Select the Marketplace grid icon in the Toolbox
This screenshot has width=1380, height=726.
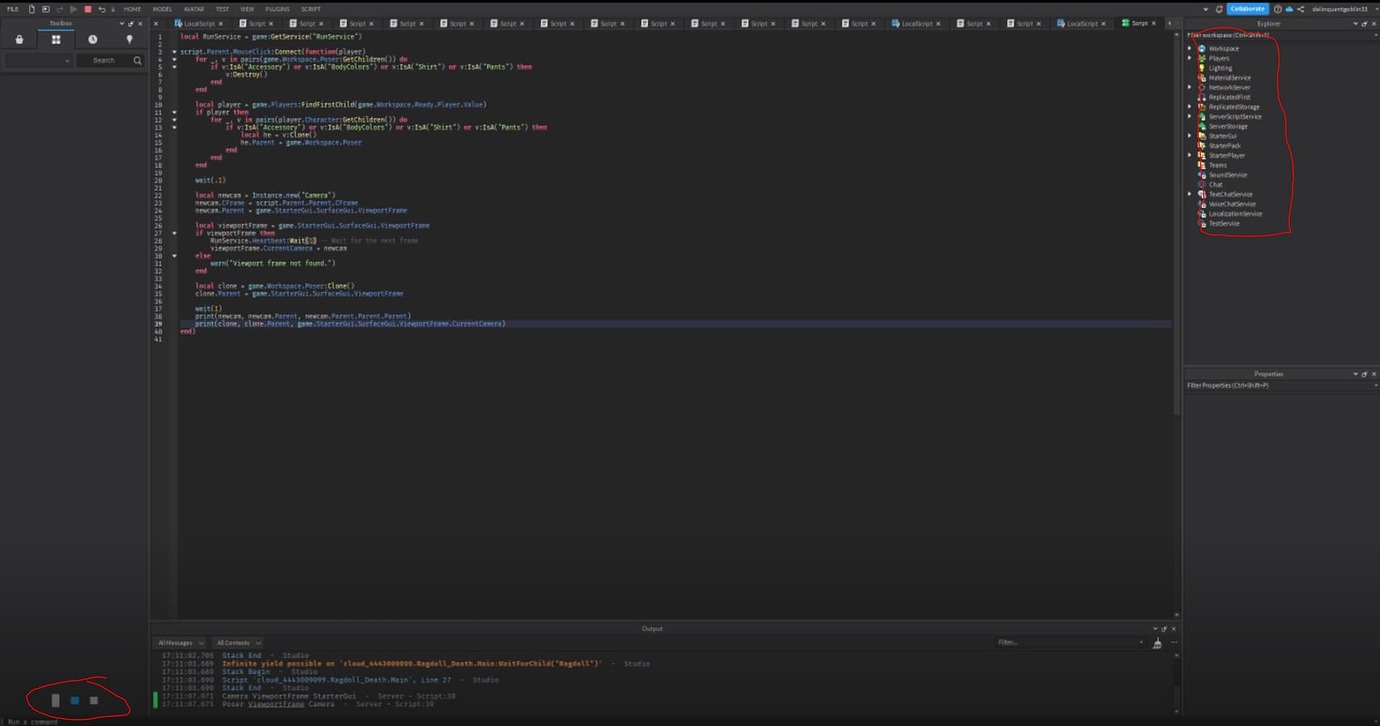56,39
